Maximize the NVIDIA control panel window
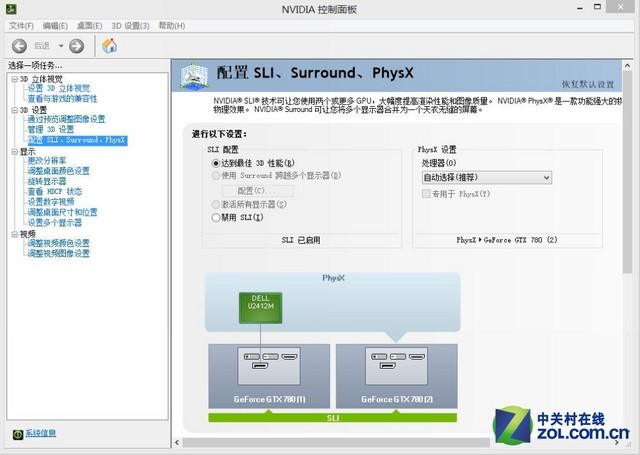This screenshot has height=455, width=640. (597, 7)
